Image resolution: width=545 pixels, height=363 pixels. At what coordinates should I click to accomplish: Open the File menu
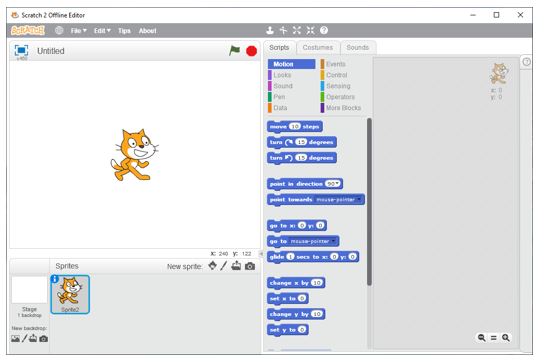(x=79, y=31)
